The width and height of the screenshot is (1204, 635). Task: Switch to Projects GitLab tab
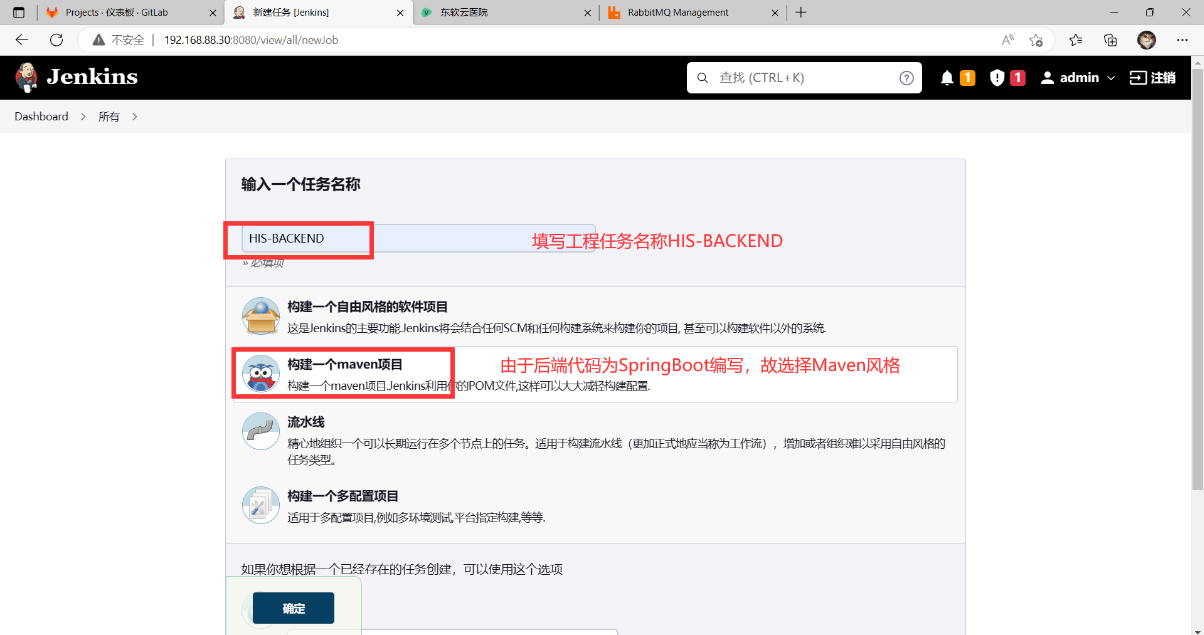(x=130, y=13)
